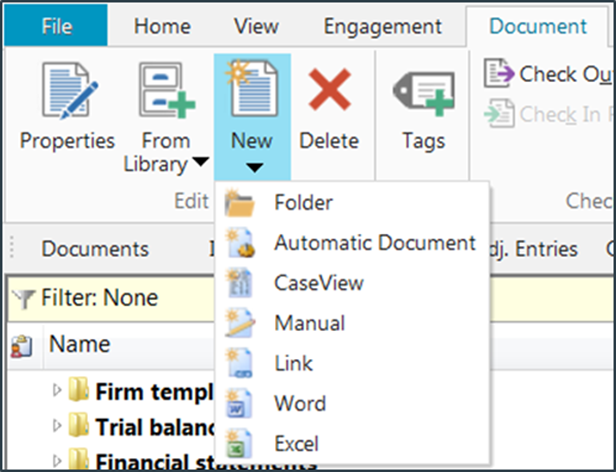
Task: Switch to the Engagement ribbon tab
Action: pyautogui.click(x=382, y=26)
